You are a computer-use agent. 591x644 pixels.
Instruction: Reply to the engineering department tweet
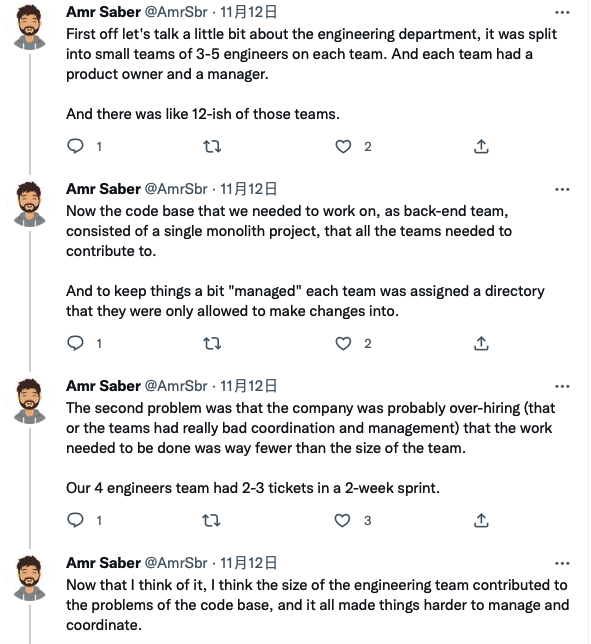coord(76,146)
